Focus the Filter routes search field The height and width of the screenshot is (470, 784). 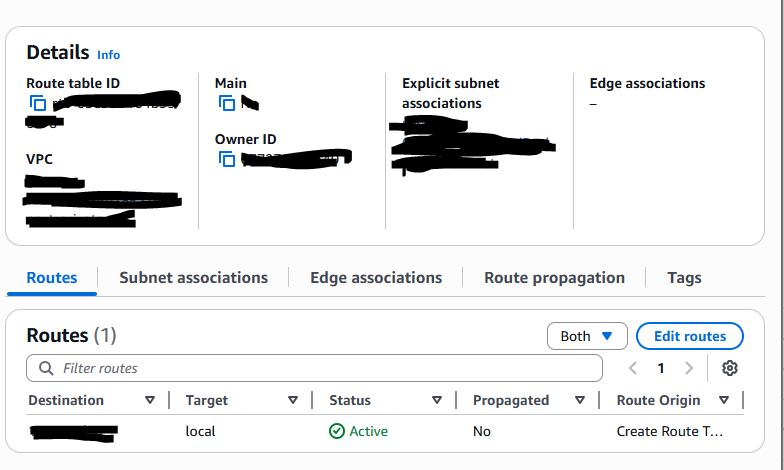coord(320,368)
